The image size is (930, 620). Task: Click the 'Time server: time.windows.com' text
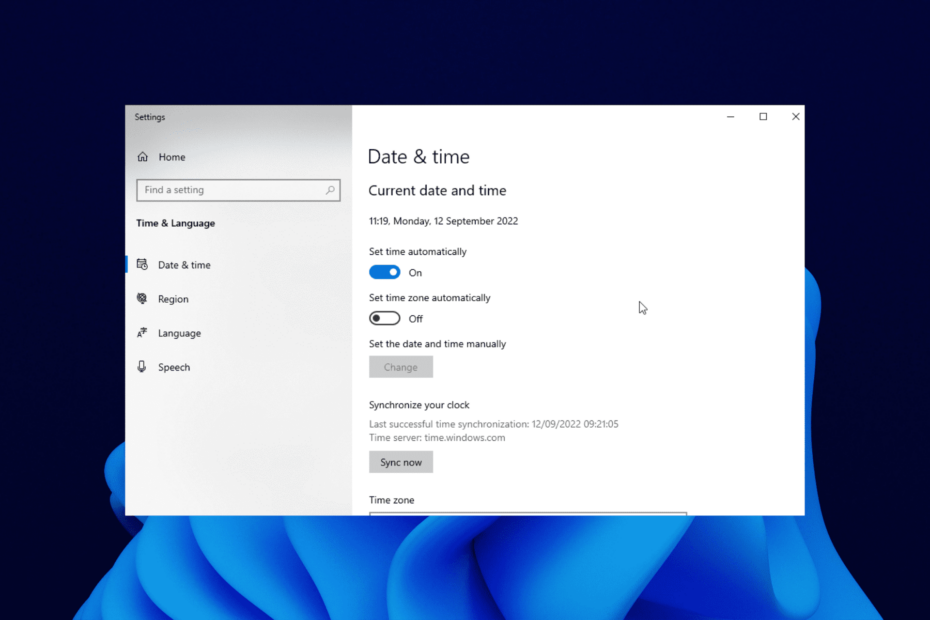pyautogui.click(x=437, y=438)
